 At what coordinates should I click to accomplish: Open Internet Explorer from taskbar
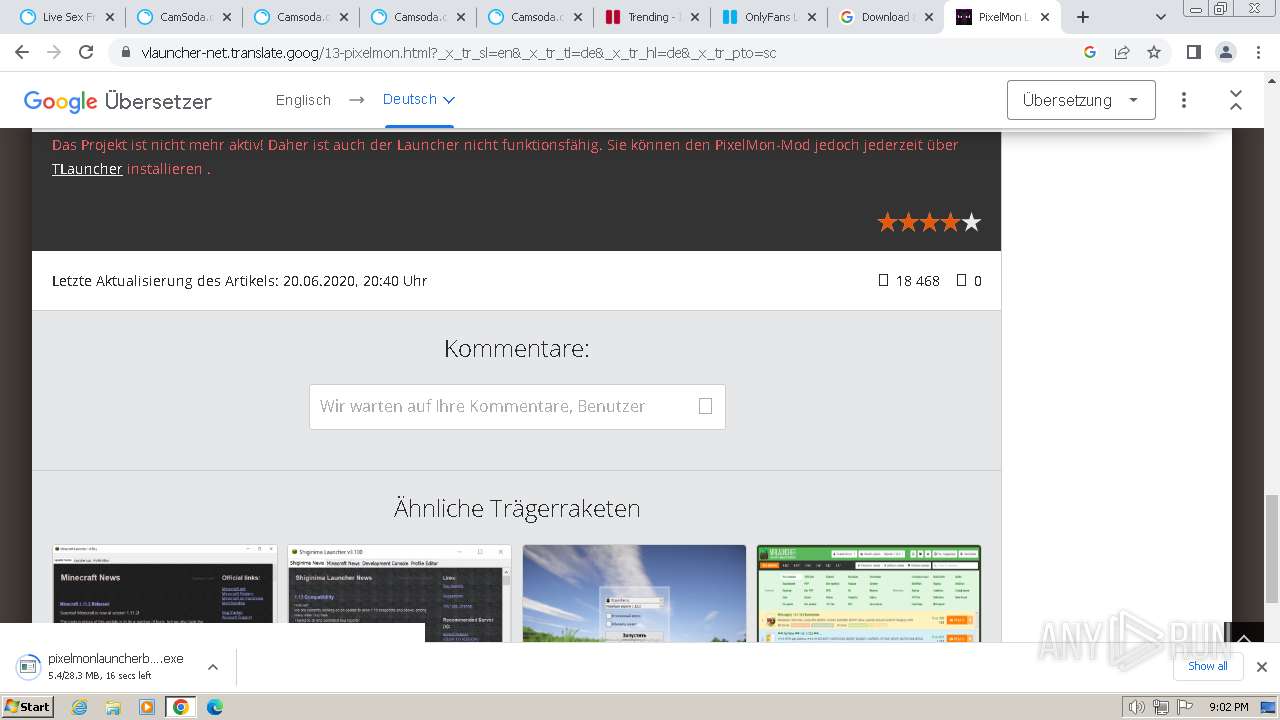80,707
